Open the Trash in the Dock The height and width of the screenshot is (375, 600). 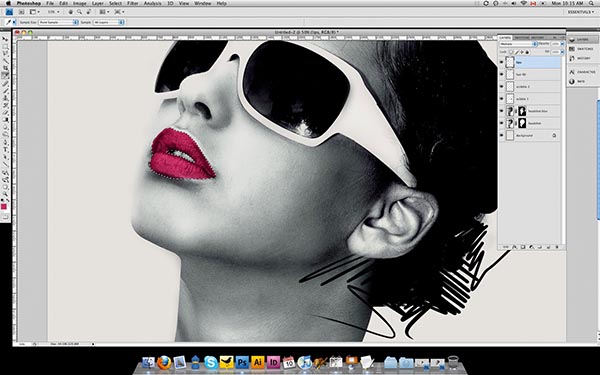pyautogui.click(x=453, y=362)
